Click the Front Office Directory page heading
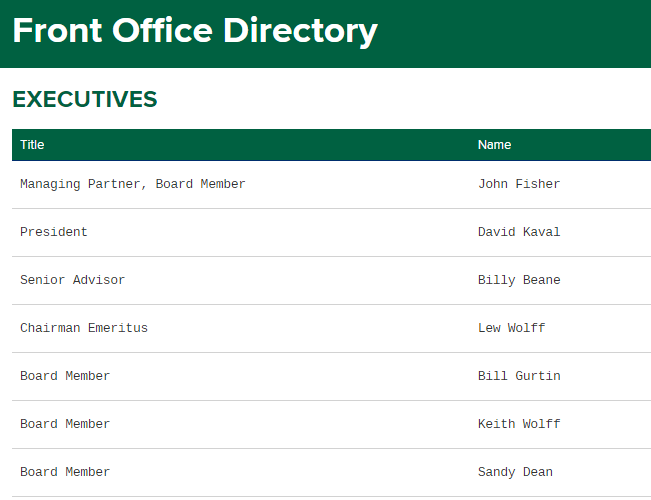651x500 pixels. coord(195,31)
